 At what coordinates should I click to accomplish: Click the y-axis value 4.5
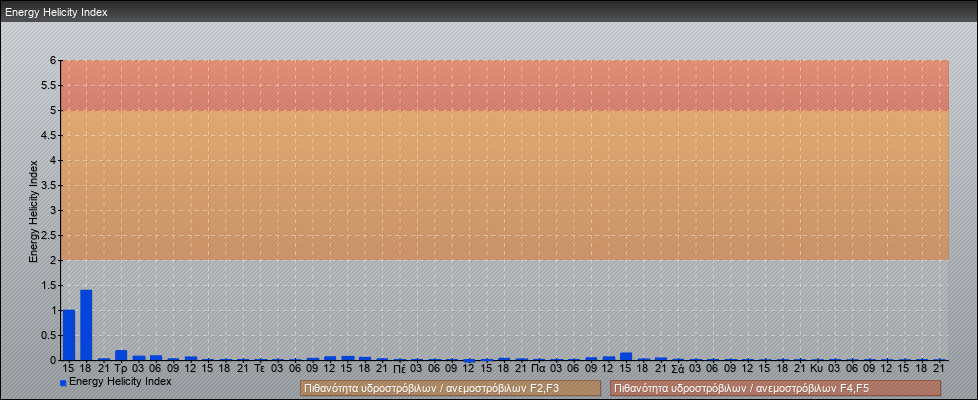[49, 135]
